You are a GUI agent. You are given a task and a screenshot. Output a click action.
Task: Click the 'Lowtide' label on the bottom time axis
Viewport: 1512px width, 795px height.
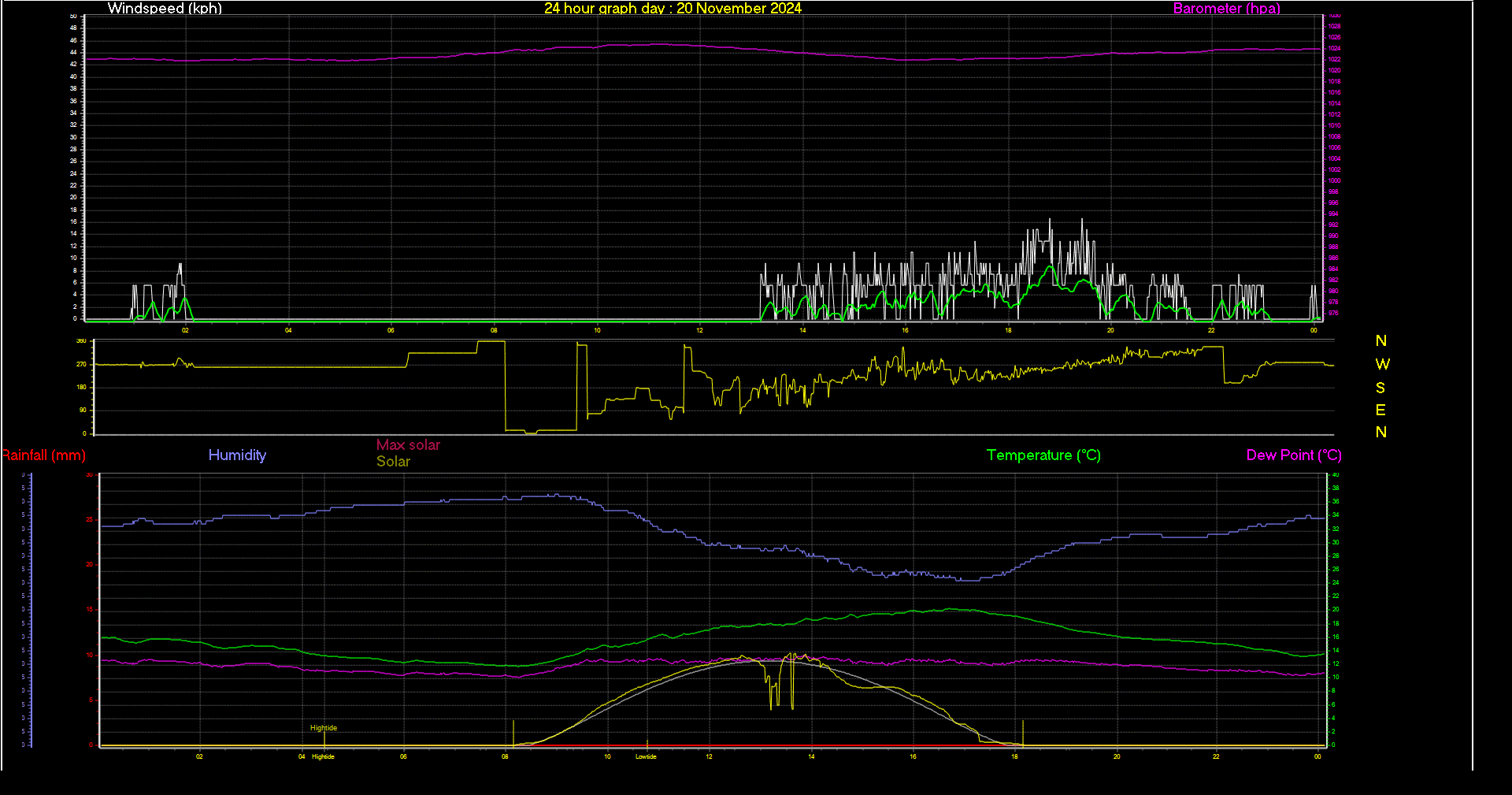(646, 756)
